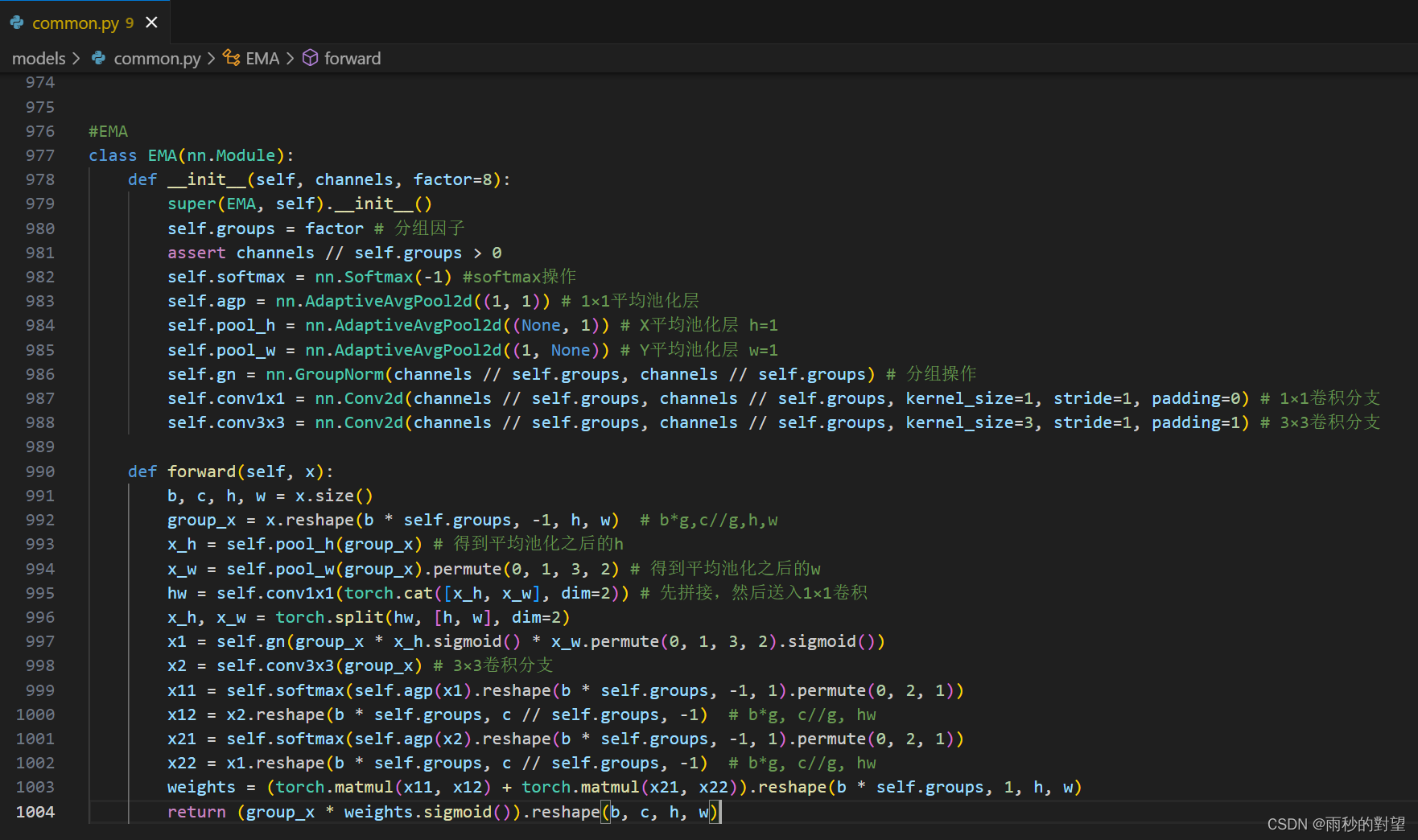Viewport: 1418px width, 840px height.
Task: Click 'torch.split' on line 996
Action: coord(330,617)
